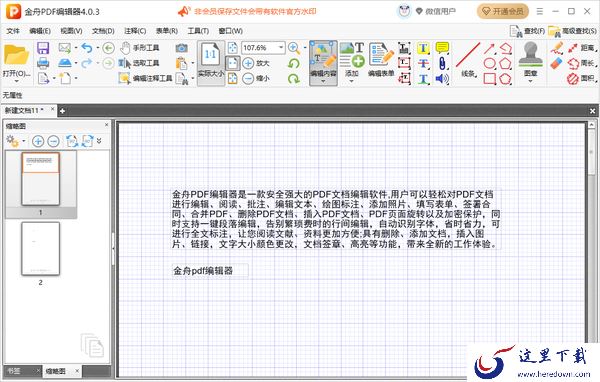This screenshot has height=382, width=600.
Task: Click the undo arrow icon
Action: [x=87, y=48]
